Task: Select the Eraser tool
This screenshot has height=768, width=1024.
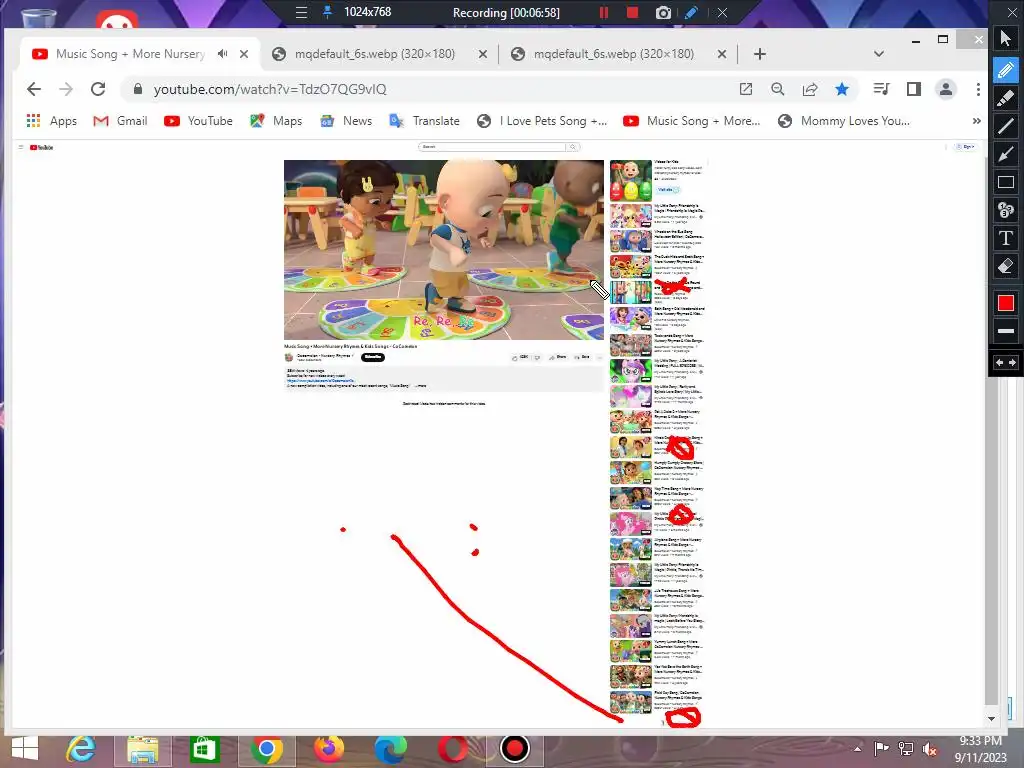Action: pos(1006,266)
